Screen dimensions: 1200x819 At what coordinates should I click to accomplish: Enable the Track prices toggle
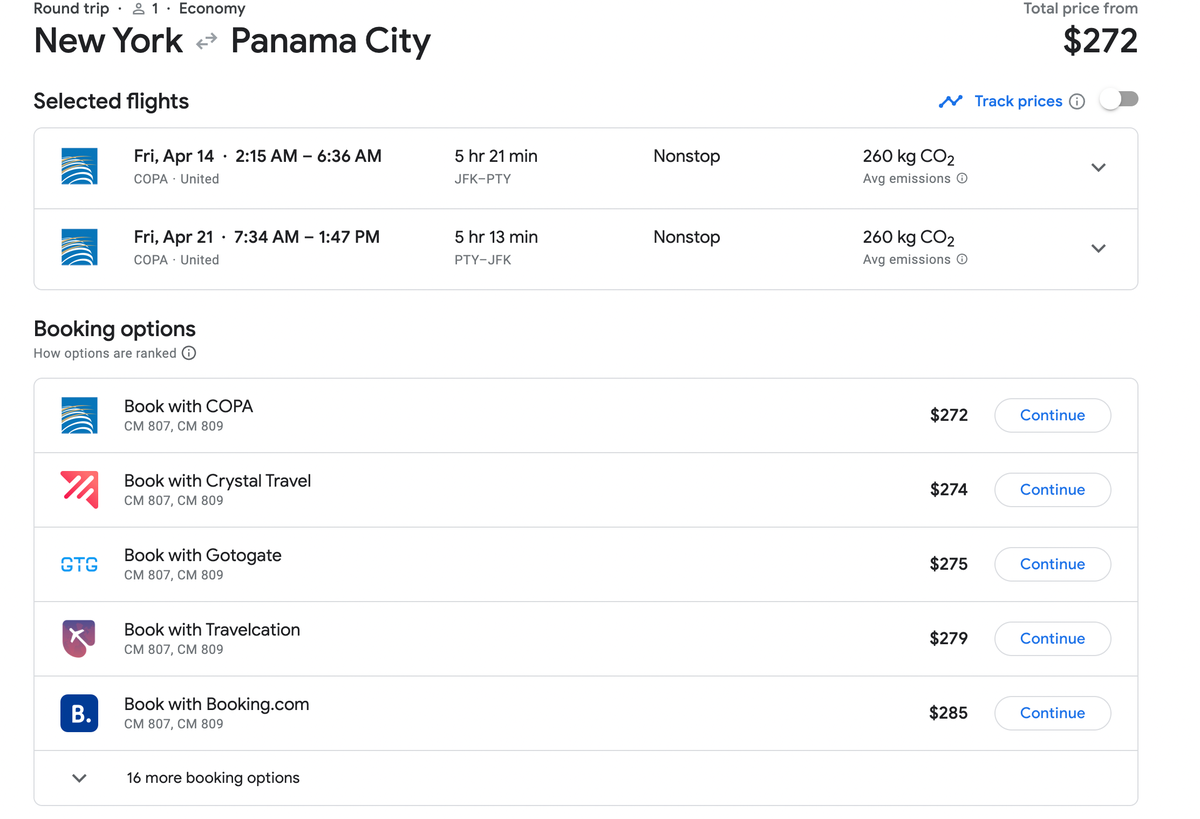click(1119, 99)
